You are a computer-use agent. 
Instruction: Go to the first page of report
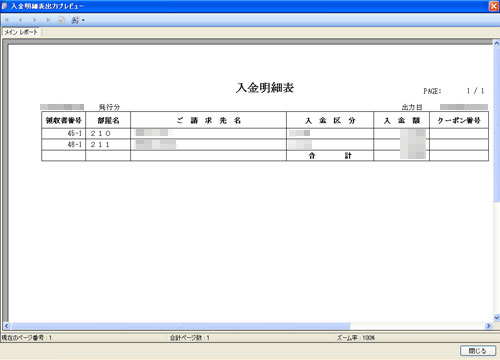point(7,20)
